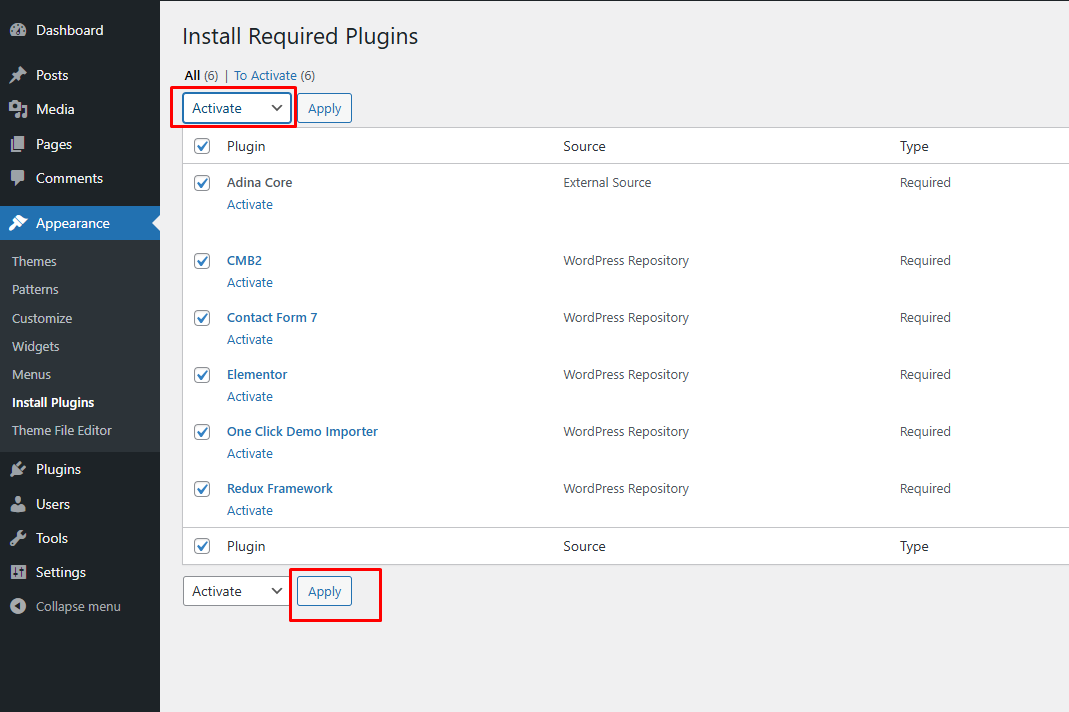The image size is (1069, 712).
Task: Click the Collapse menu label
Action: click(x=78, y=606)
